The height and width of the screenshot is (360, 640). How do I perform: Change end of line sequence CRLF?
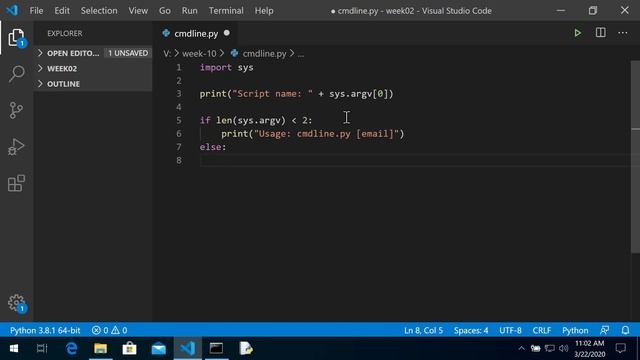[x=542, y=330]
